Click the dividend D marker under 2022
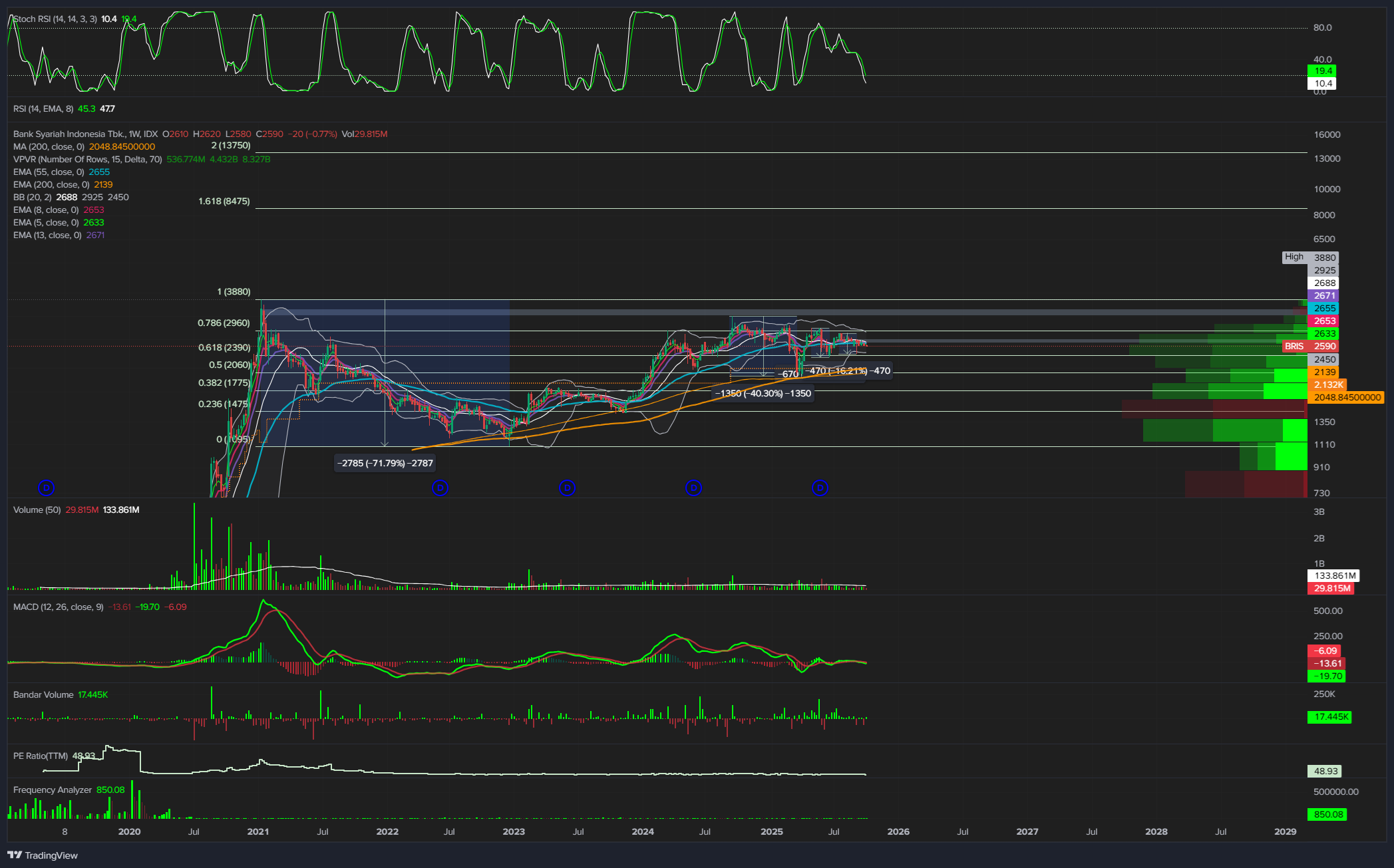Image resolution: width=1394 pixels, height=868 pixels. [440, 488]
